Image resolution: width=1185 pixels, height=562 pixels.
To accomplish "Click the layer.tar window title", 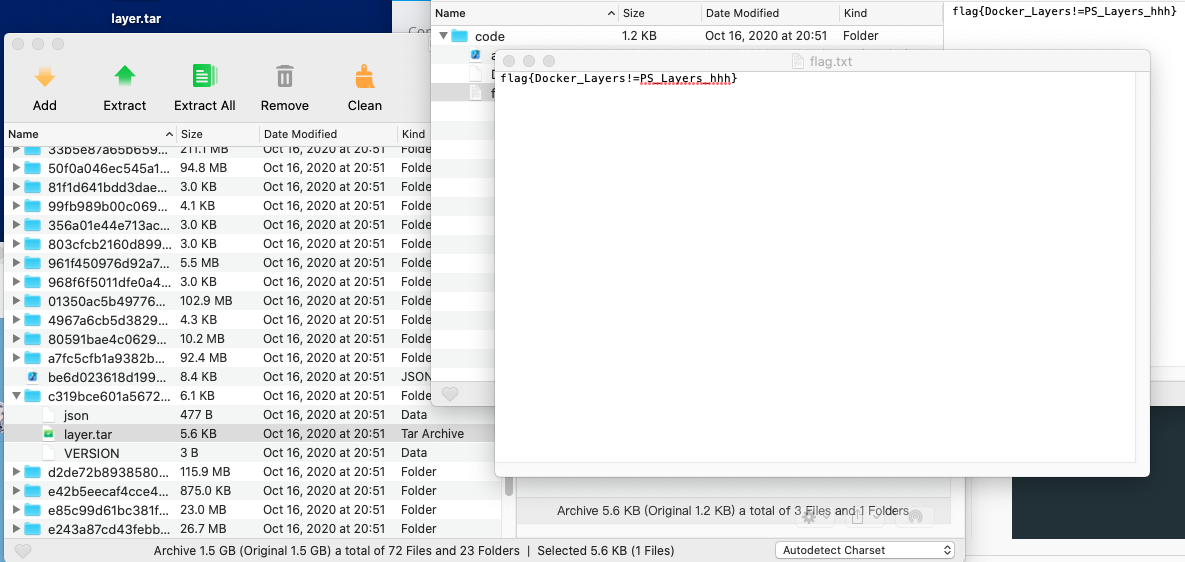I will [136, 20].
